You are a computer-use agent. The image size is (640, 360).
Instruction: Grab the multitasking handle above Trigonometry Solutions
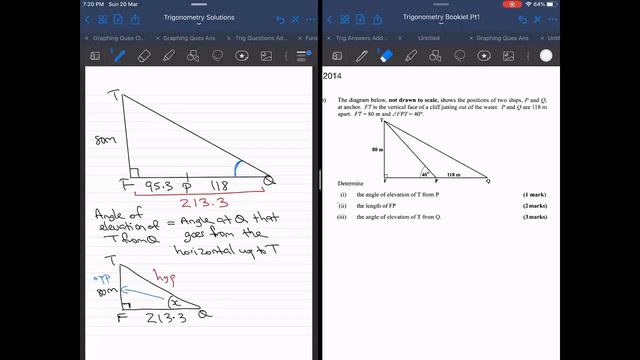click(x=199, y=4)
